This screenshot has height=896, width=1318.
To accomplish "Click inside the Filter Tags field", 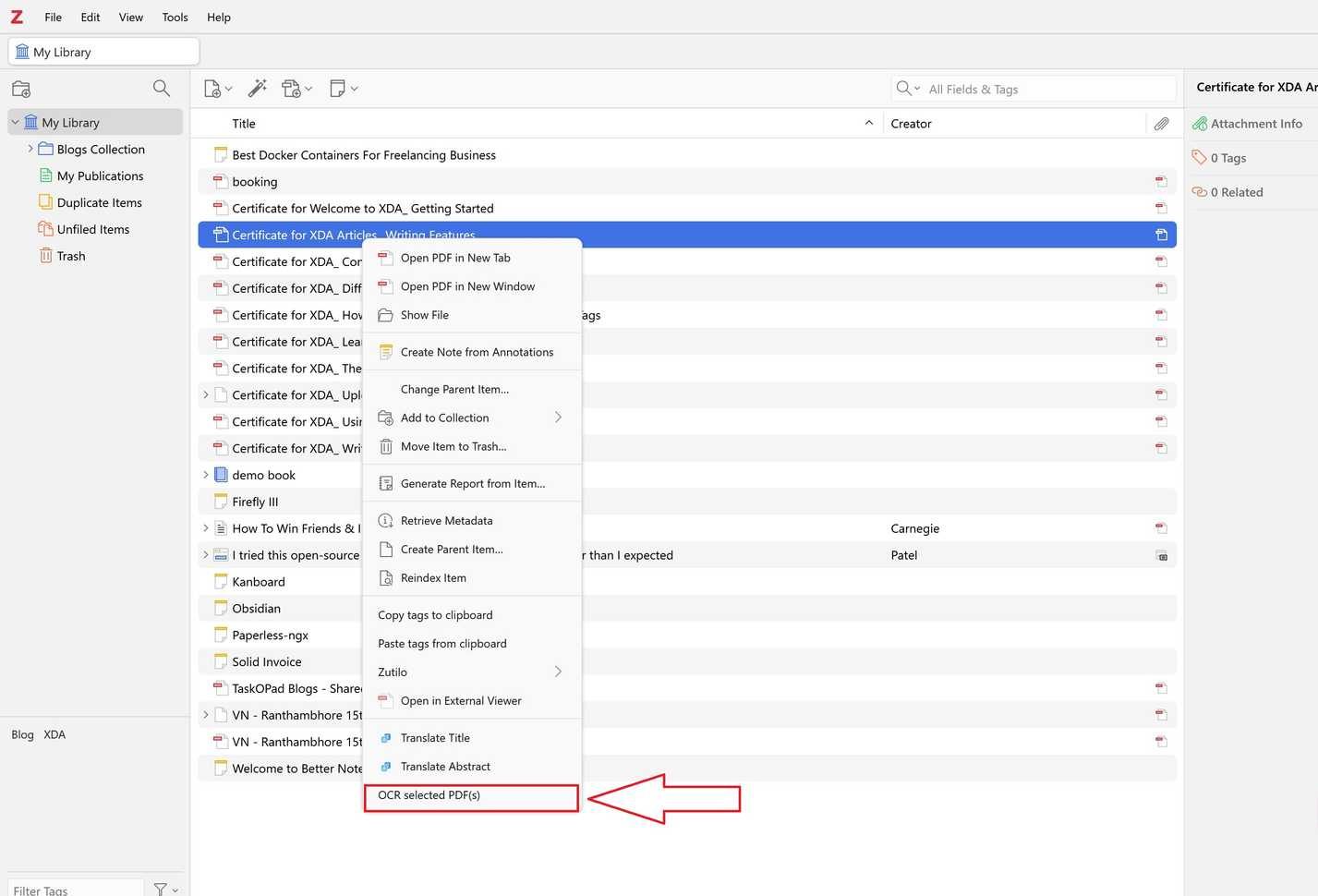I will (x=74, y=888).
